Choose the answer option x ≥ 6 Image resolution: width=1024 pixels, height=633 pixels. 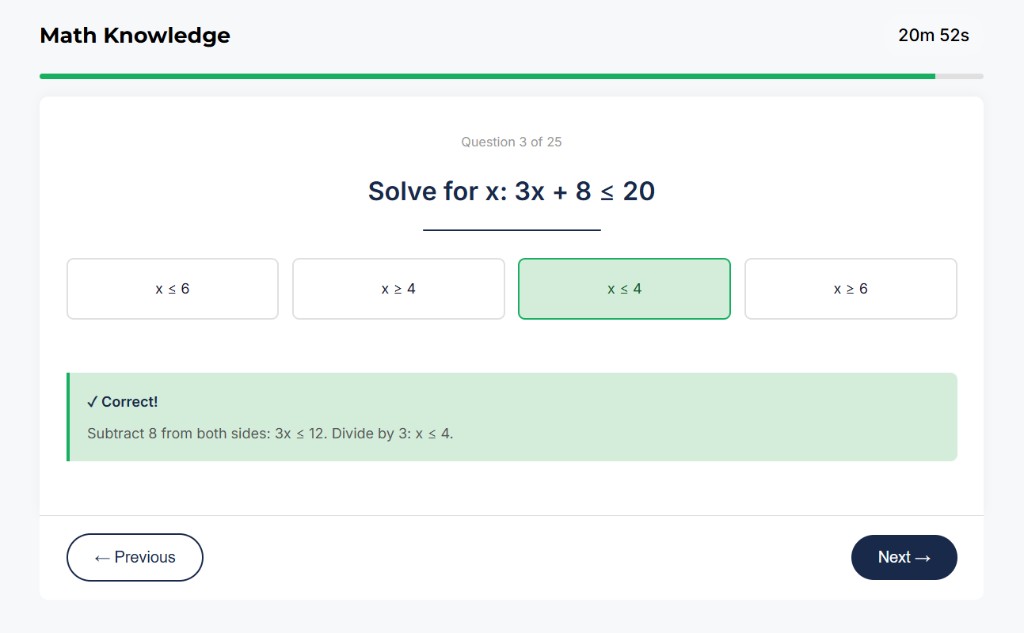pos(850,288)
